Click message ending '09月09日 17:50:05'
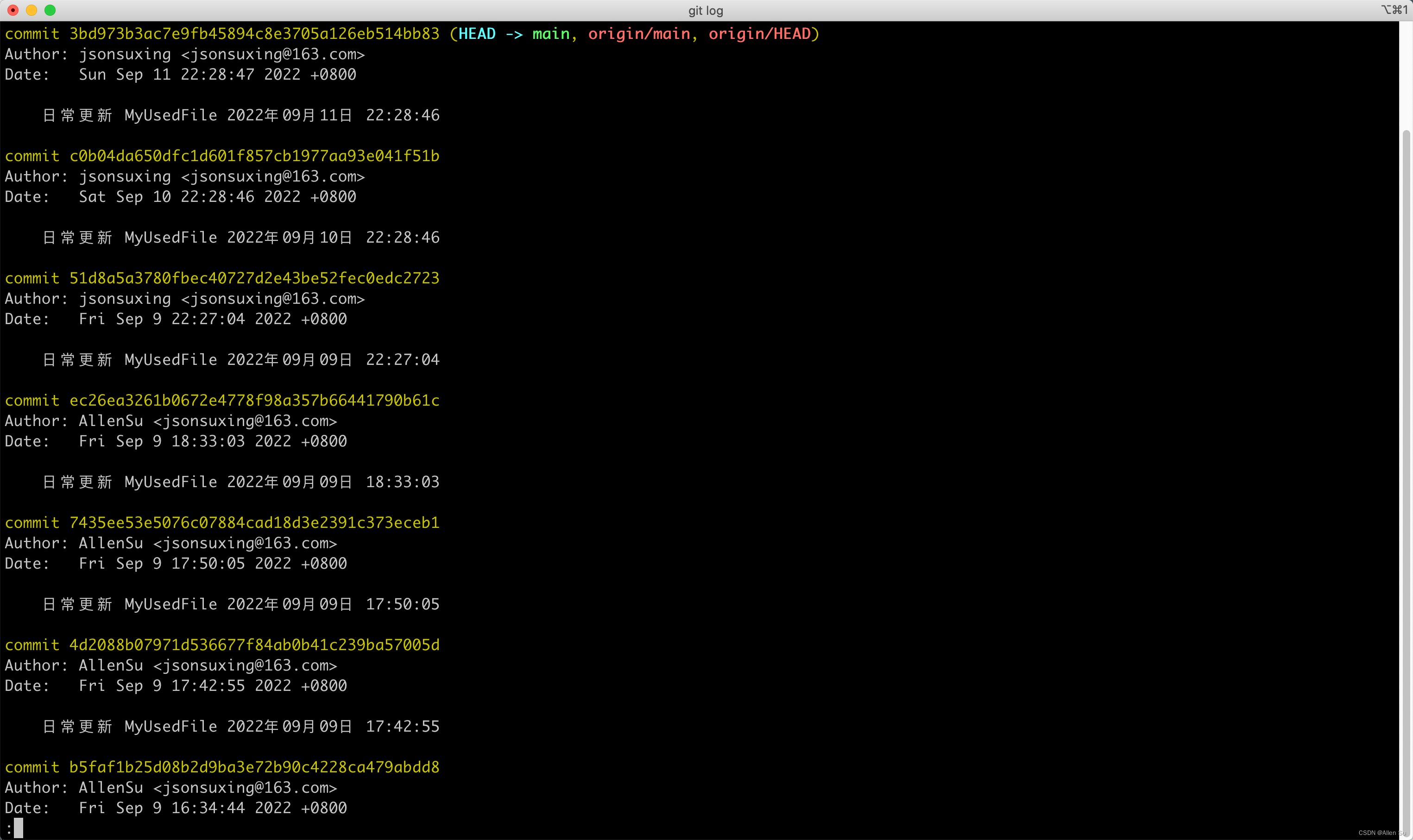This screenshot has height=840, width=1413. coord(241,604)
